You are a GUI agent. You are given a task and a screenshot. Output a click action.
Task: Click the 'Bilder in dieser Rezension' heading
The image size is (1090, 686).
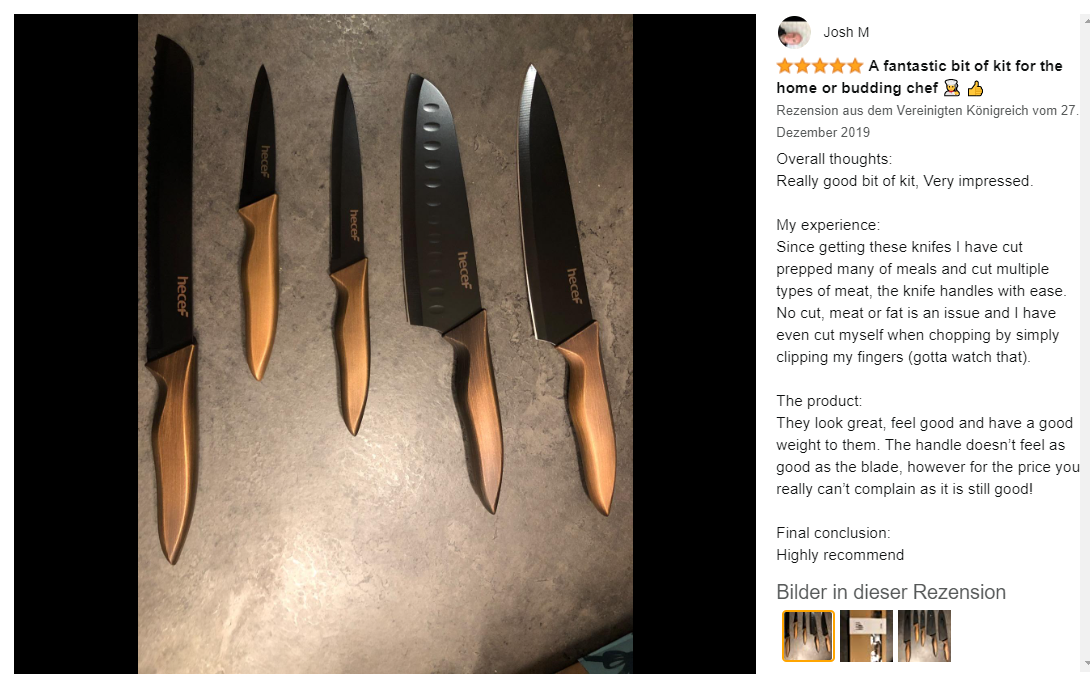point(890,592)
